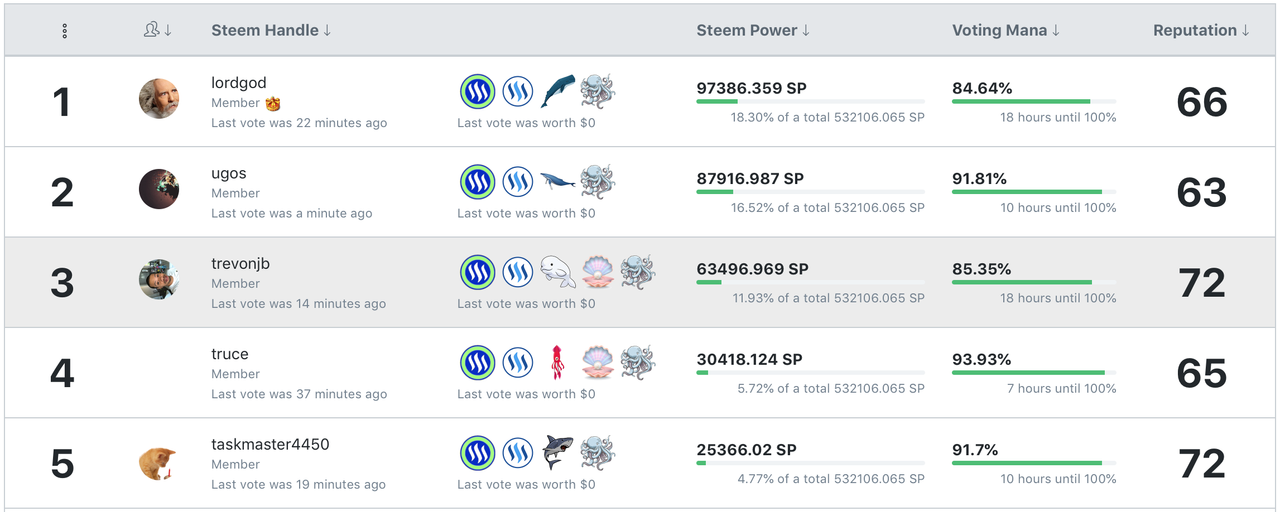Click the clam shell badge in trevonjb's row

(x=598, y=272)
